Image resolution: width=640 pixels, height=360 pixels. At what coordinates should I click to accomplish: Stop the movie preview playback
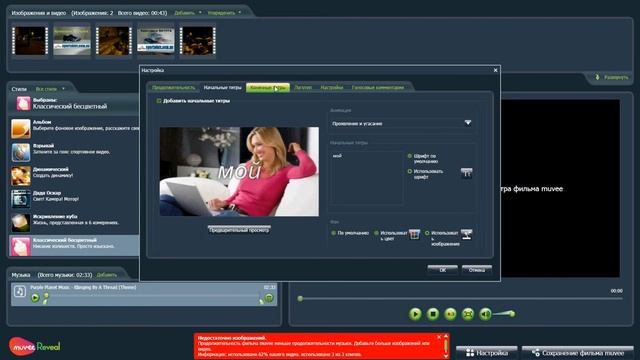pyautogui.click(x=433, y=314)
